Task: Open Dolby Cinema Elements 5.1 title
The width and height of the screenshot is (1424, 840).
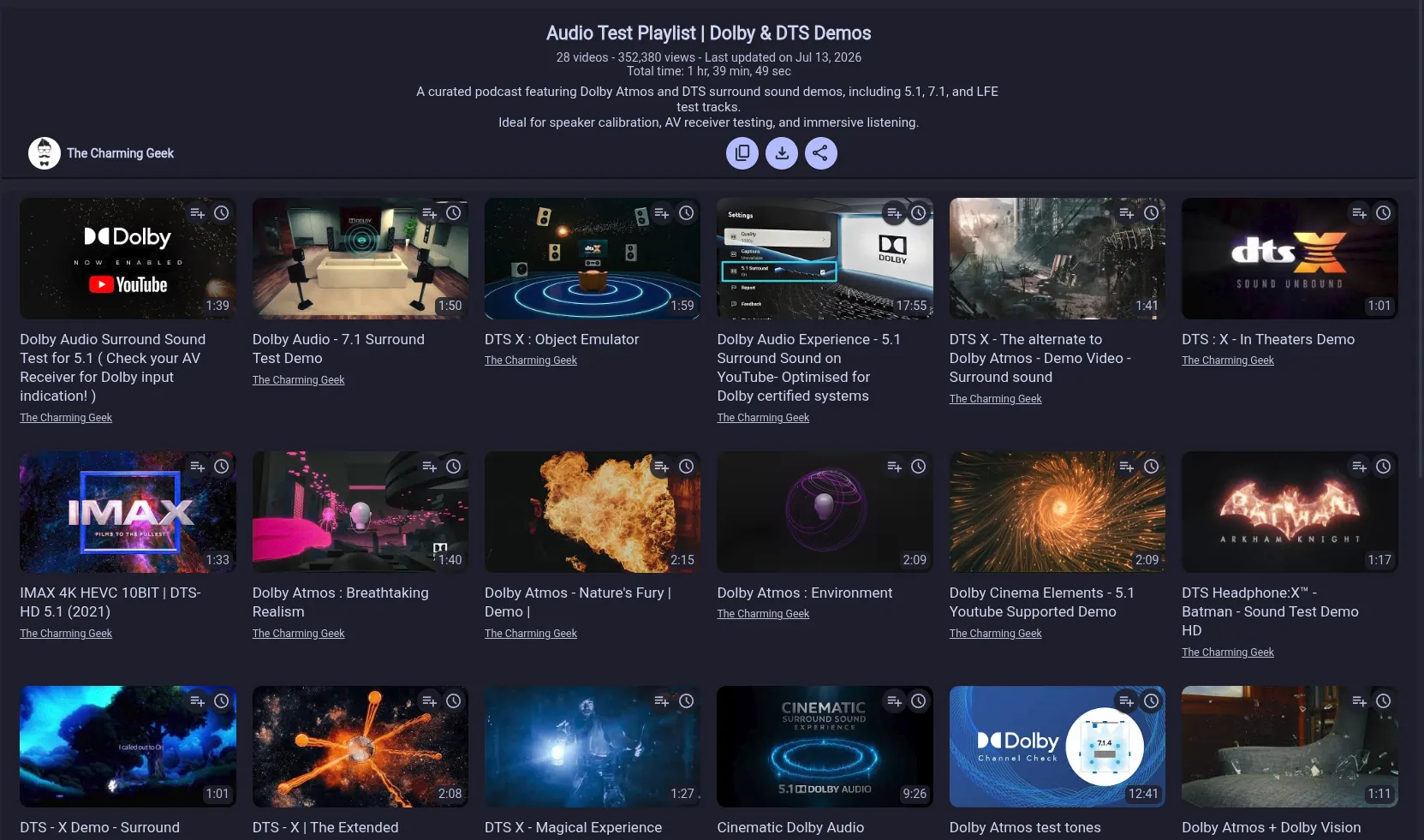Action: point(1042,602)
